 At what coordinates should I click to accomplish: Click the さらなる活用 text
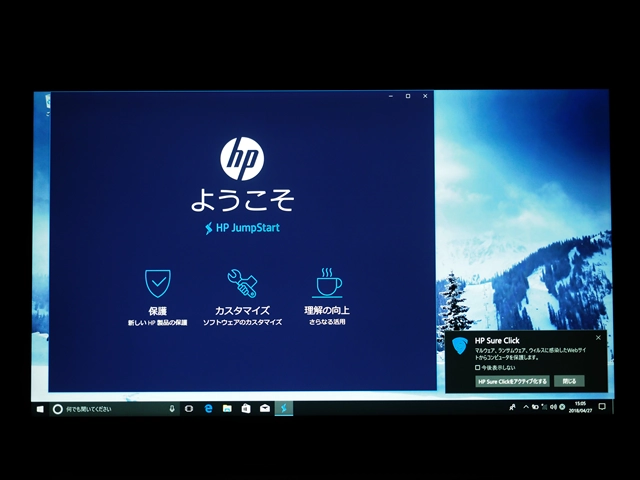click(327, 322)
